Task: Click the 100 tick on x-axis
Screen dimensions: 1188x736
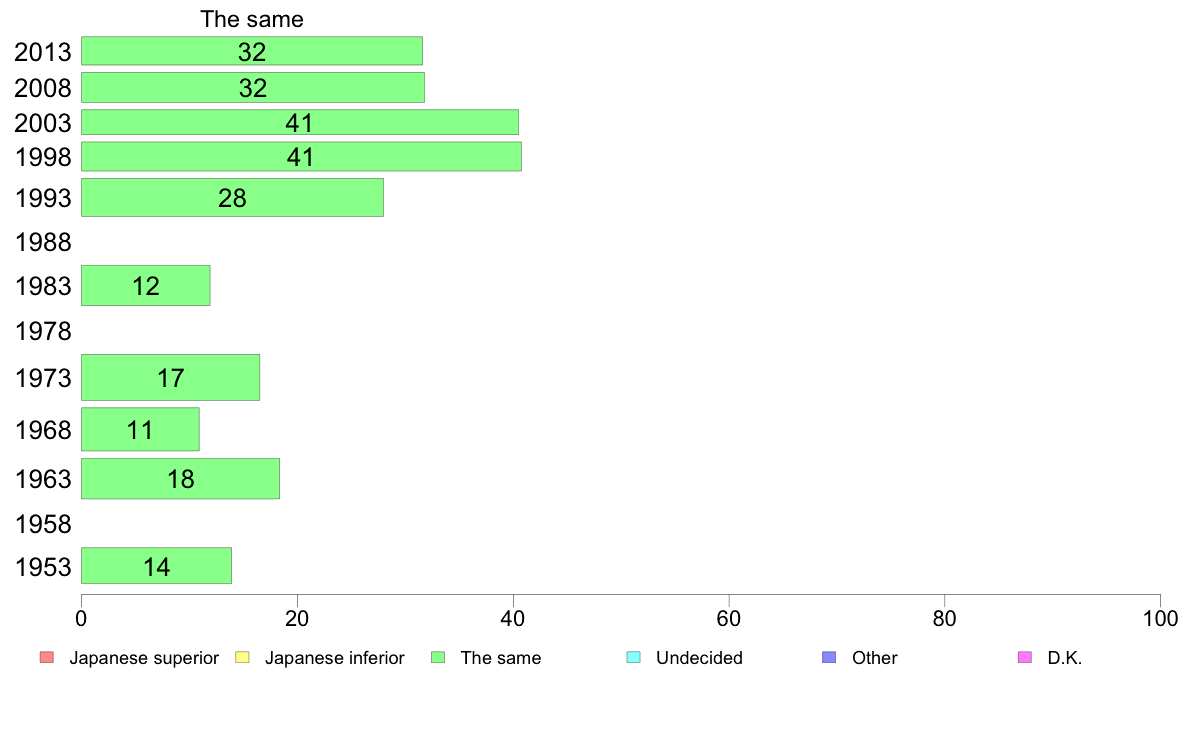Action: coord(1160,619)
